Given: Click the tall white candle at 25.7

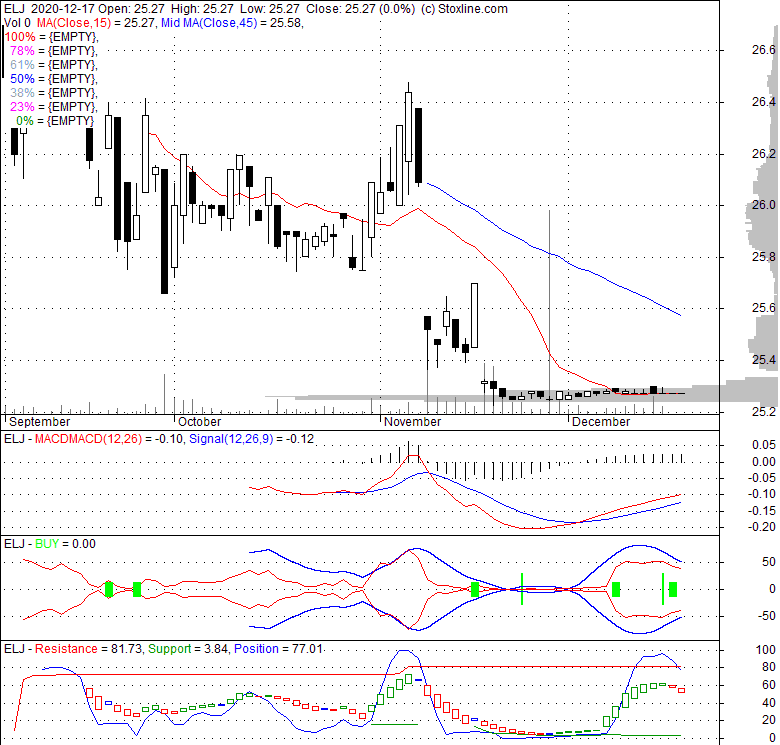Looking at the screenshot, I should tap(475, 315).
